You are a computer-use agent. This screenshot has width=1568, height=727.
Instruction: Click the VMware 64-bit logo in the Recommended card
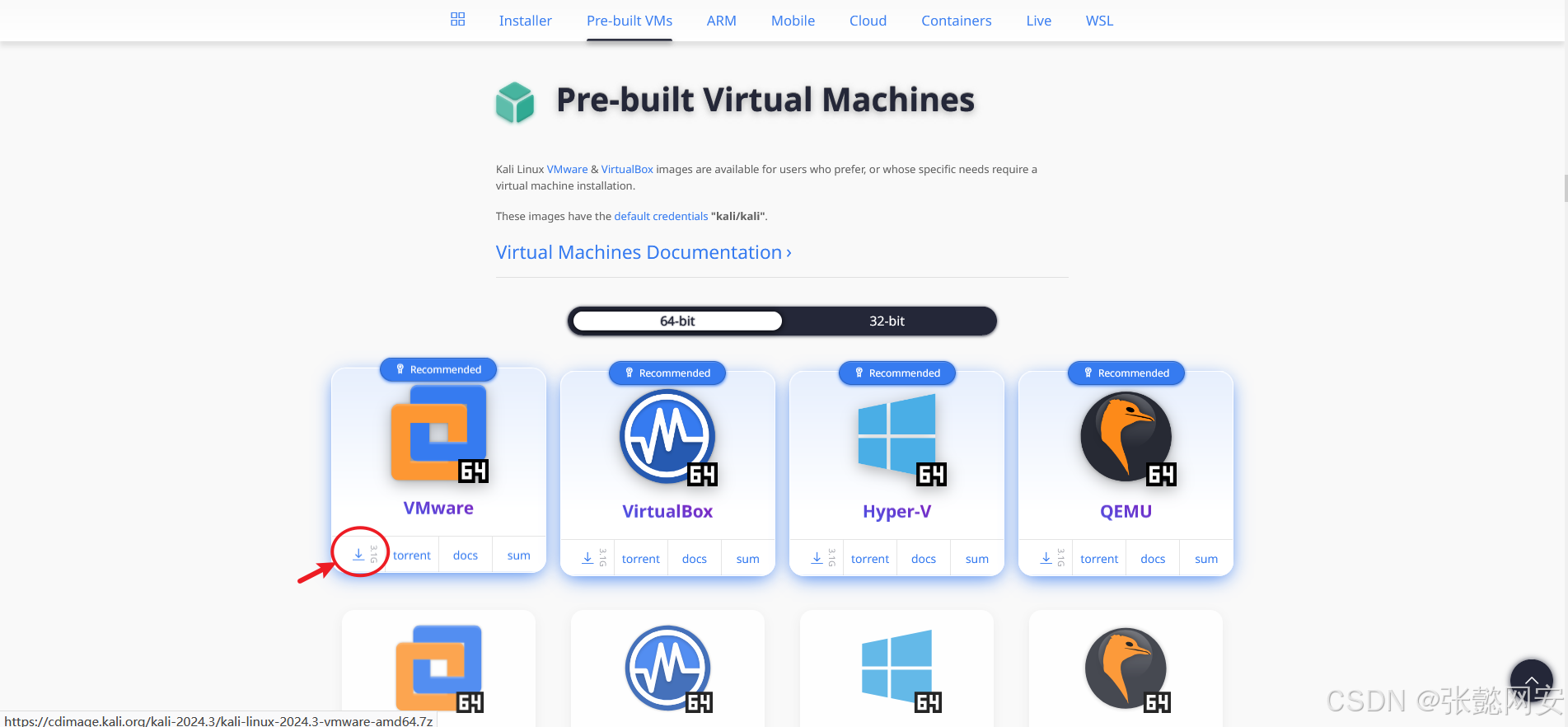(439, 434)
